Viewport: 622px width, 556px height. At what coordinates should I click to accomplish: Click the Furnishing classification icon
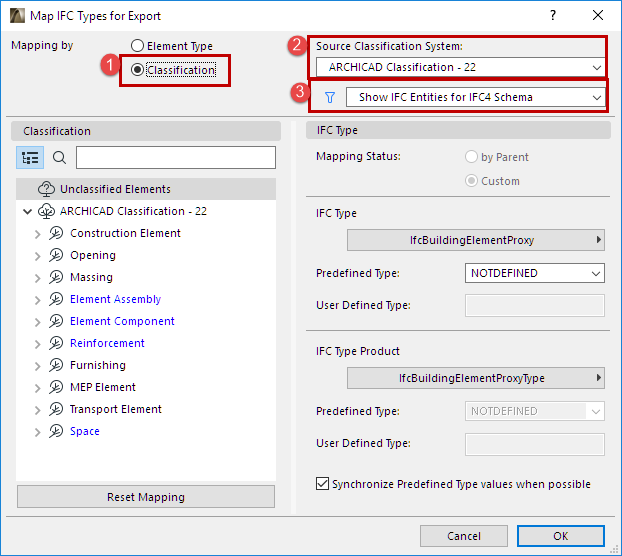56,365
